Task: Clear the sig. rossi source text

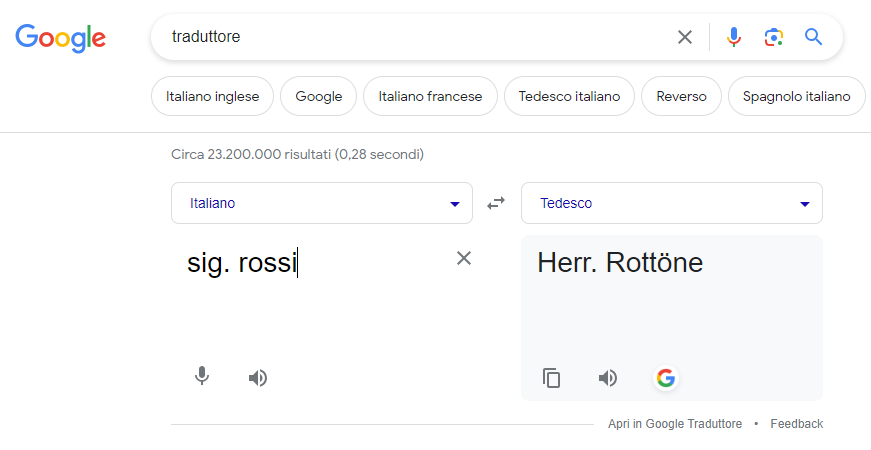Action: coord(464,258)
